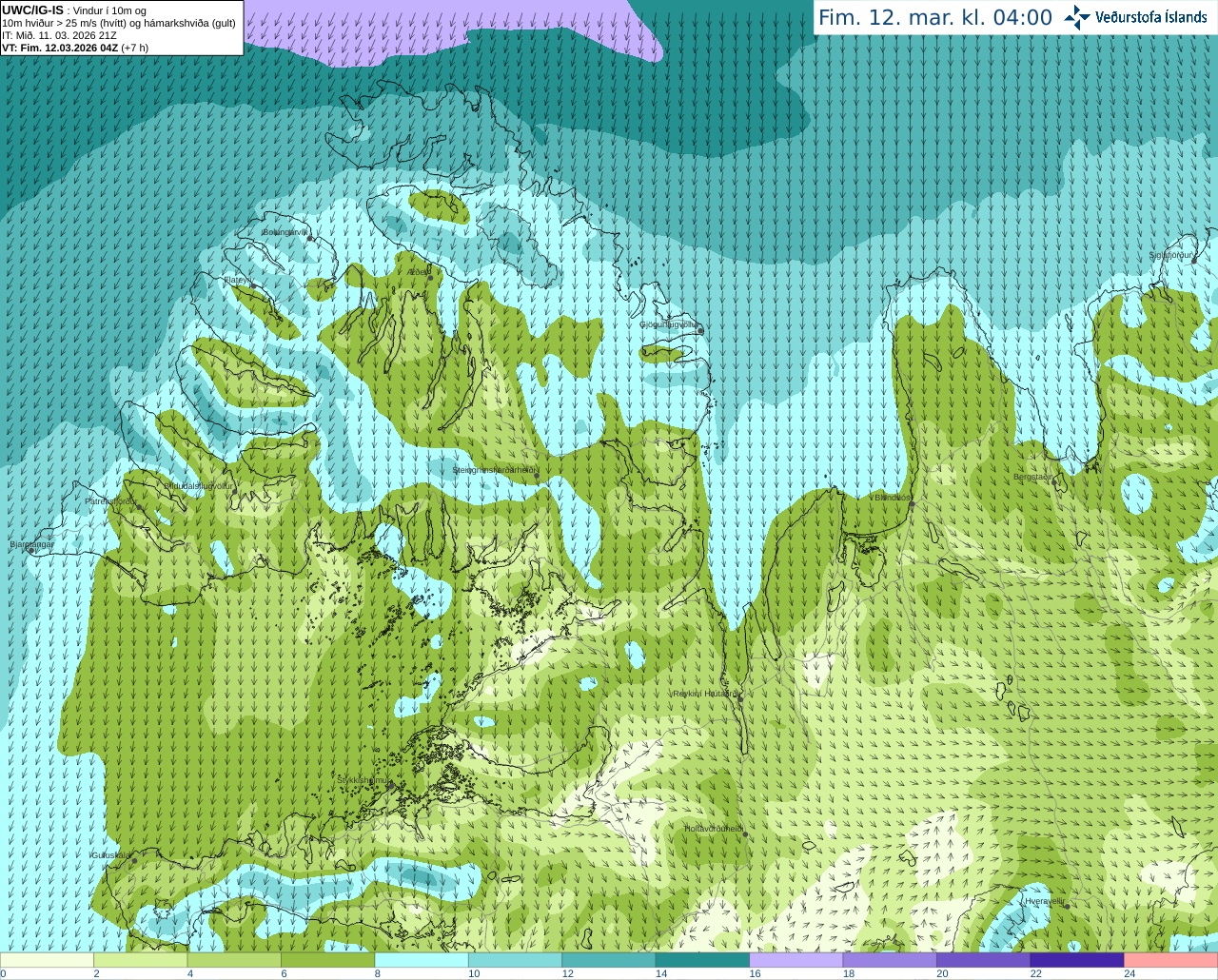Click the "IT: Mið. 11. 03. 2026 21Z" line
Screen dimensions: 1218x980
tap(60, 35)
